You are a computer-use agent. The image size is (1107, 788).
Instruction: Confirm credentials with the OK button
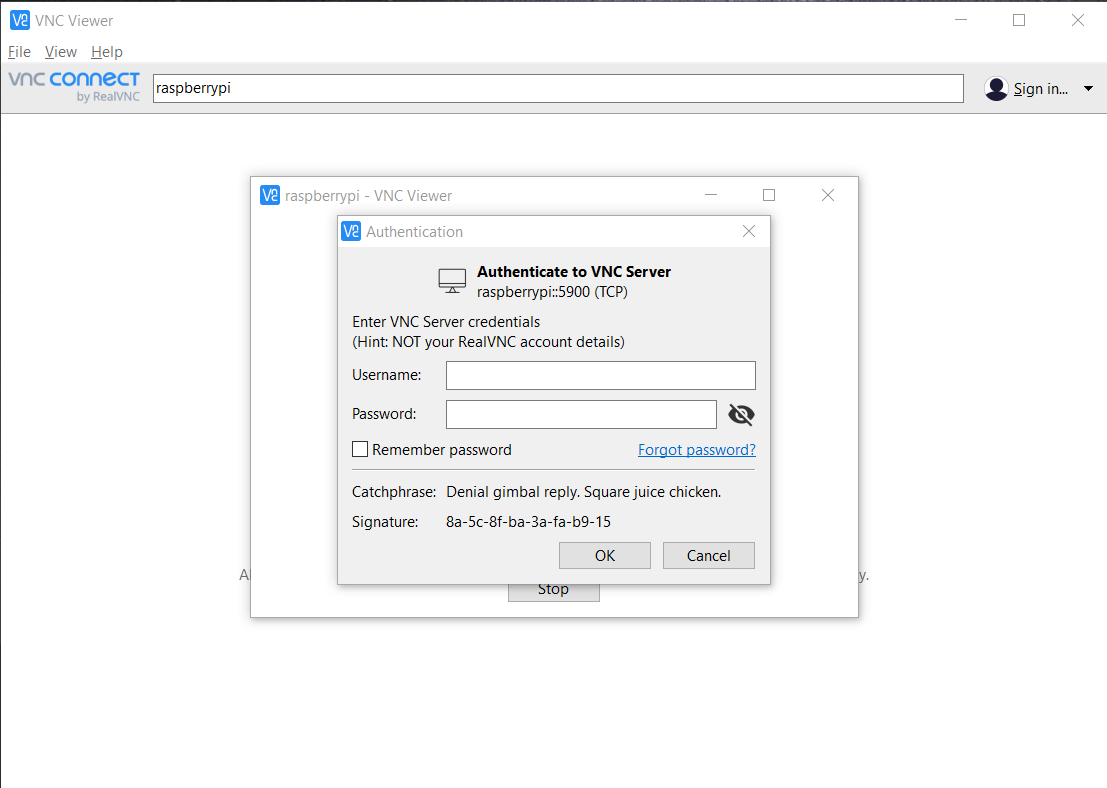604,556
